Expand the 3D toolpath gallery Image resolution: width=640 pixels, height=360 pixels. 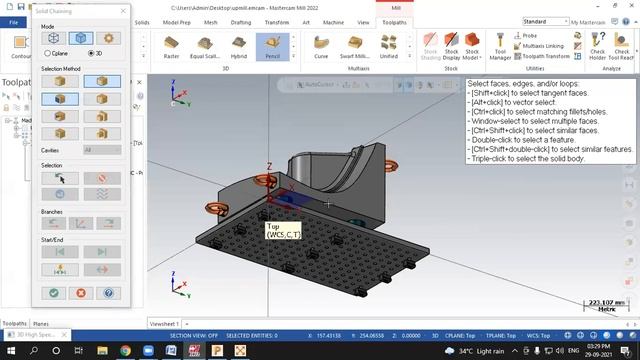point(293,56)
